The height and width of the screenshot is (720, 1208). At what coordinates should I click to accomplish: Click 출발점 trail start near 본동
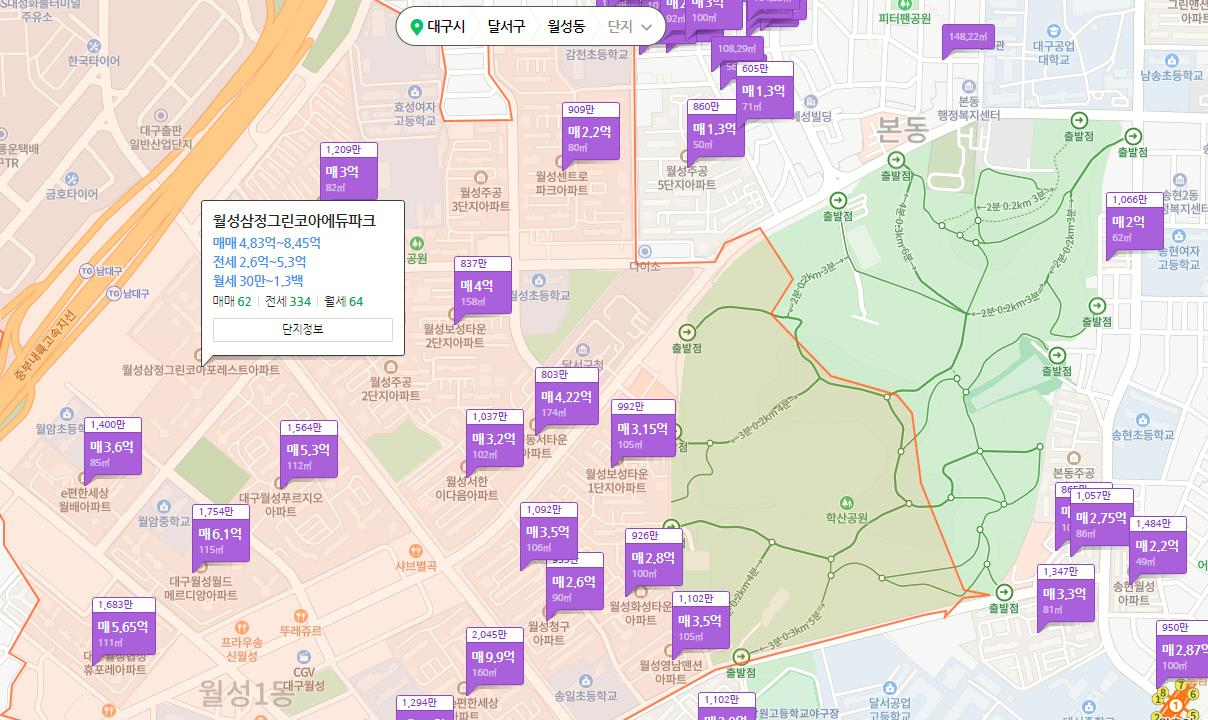tap(896, 158)
